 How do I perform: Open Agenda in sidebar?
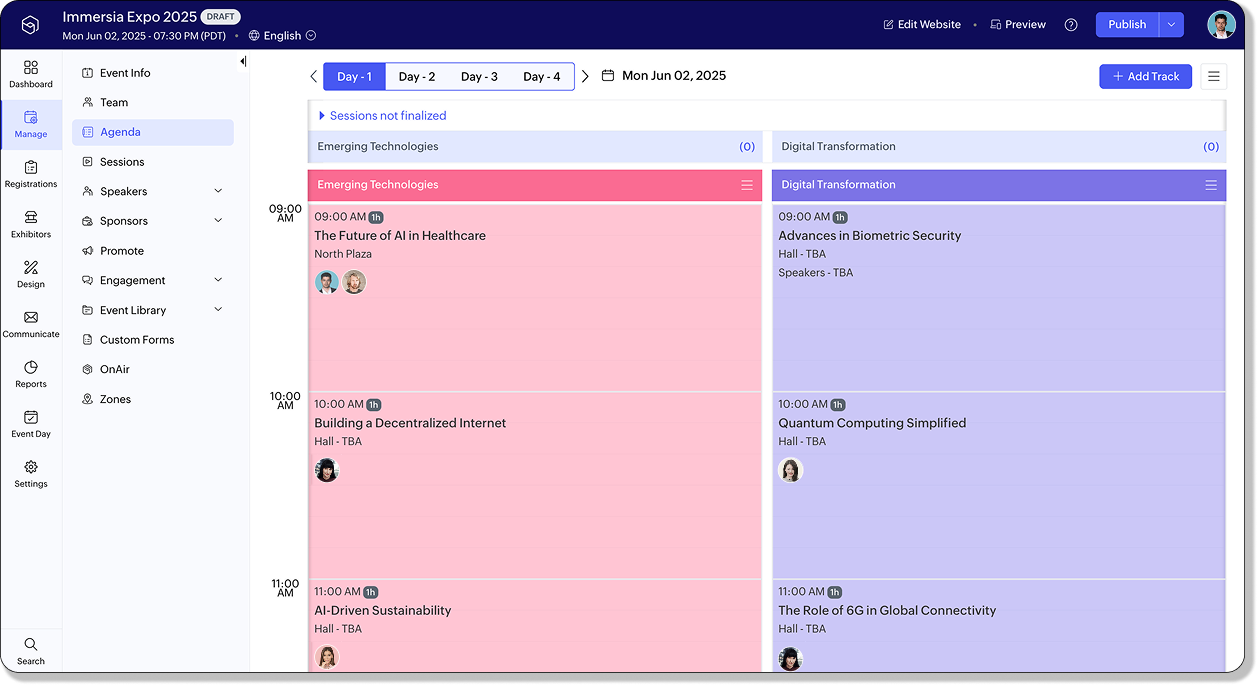[x=153, y=132]
